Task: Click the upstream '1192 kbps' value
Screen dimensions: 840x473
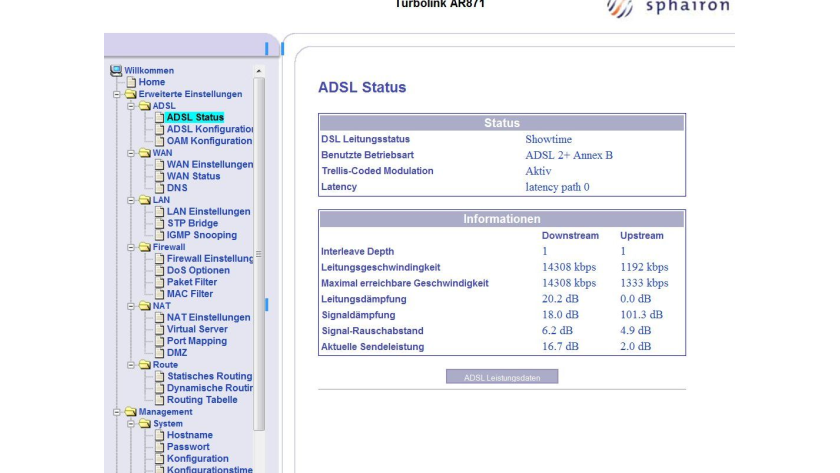Action: click(644, 267)
